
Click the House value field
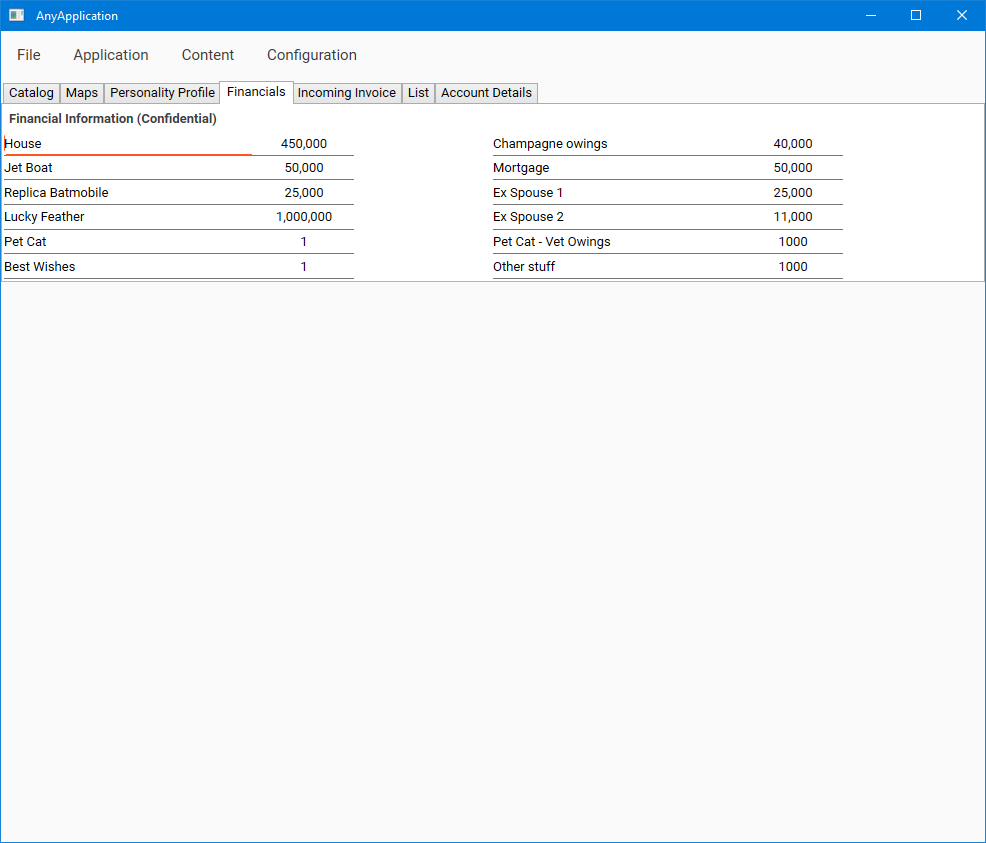[x=304, y=144]
